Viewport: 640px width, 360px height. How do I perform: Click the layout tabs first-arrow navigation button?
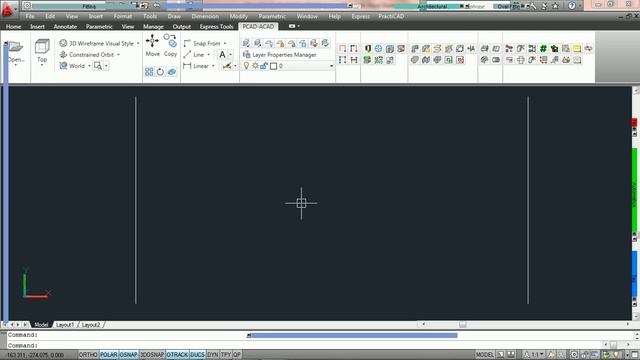pos(5,324)
